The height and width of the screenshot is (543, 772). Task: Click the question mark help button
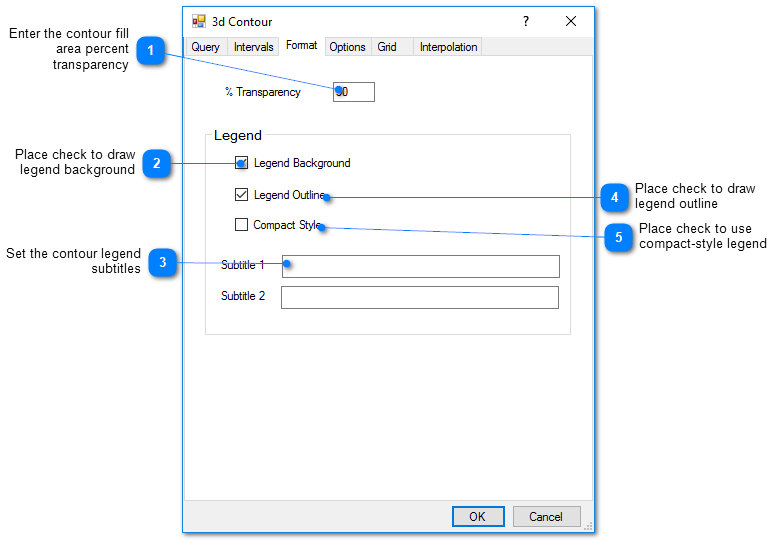pos(526,21)
